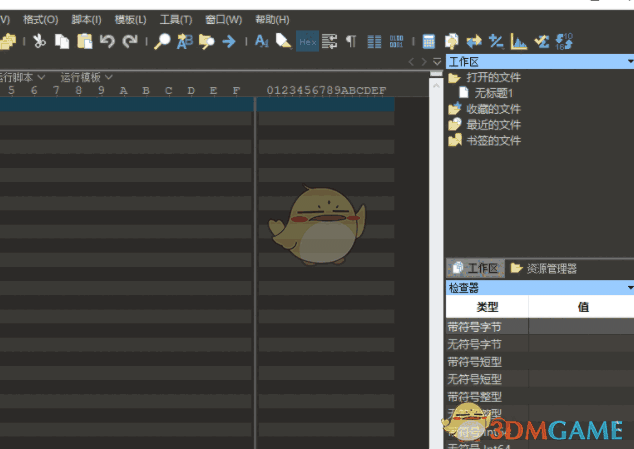Select the 带符号整型 inspector row

[540, 396]
